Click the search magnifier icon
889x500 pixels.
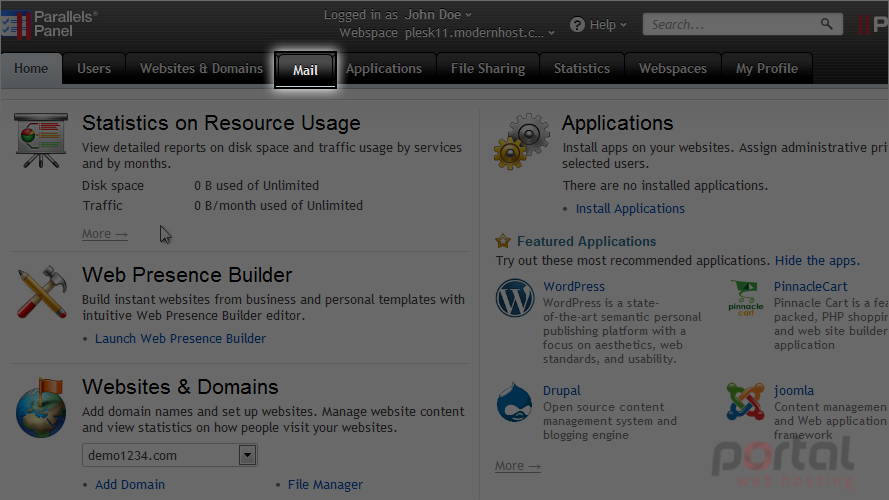tap(827, 24)
